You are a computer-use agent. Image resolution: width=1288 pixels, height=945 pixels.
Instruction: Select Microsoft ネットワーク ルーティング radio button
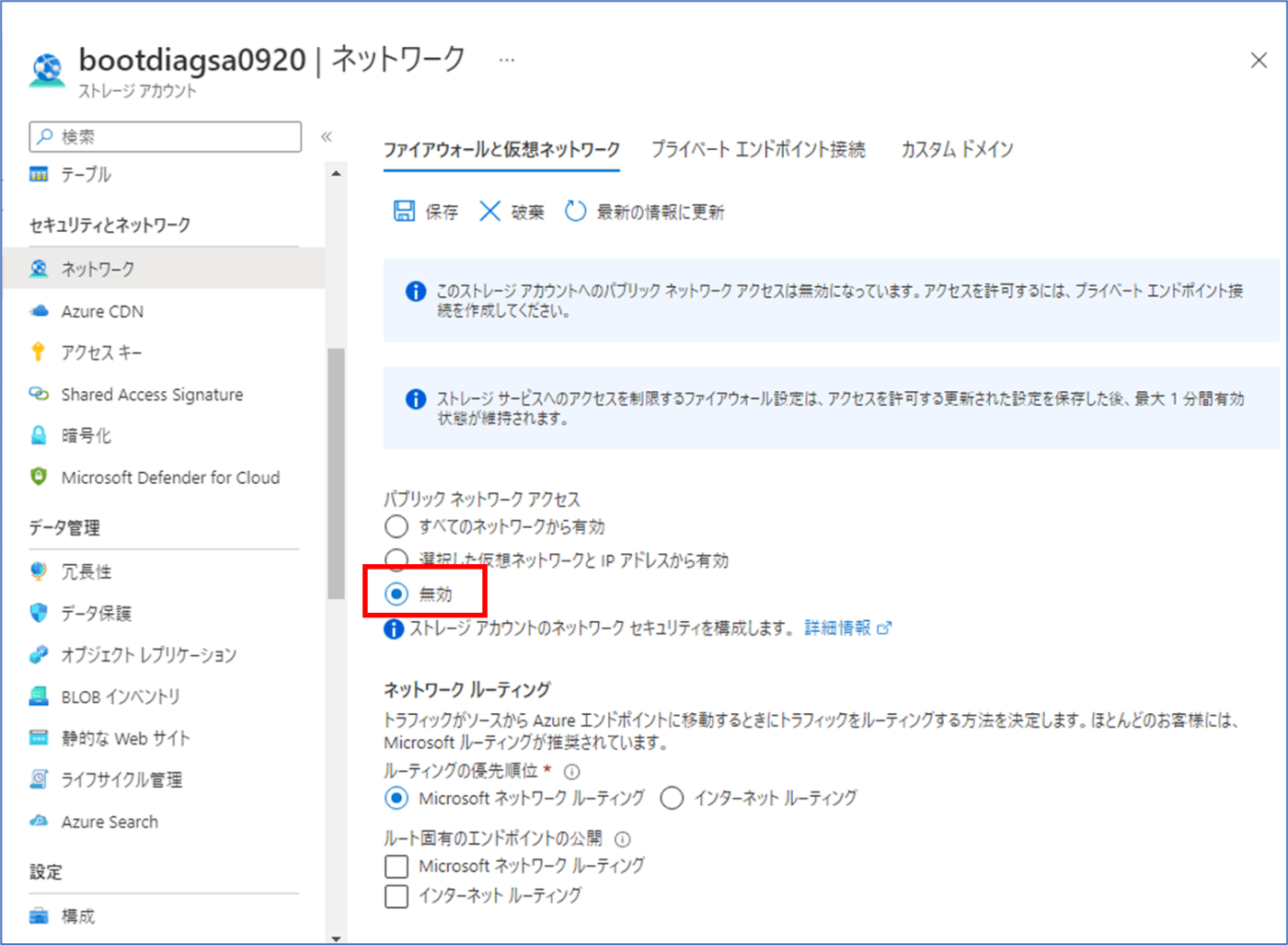click(397, 798)
